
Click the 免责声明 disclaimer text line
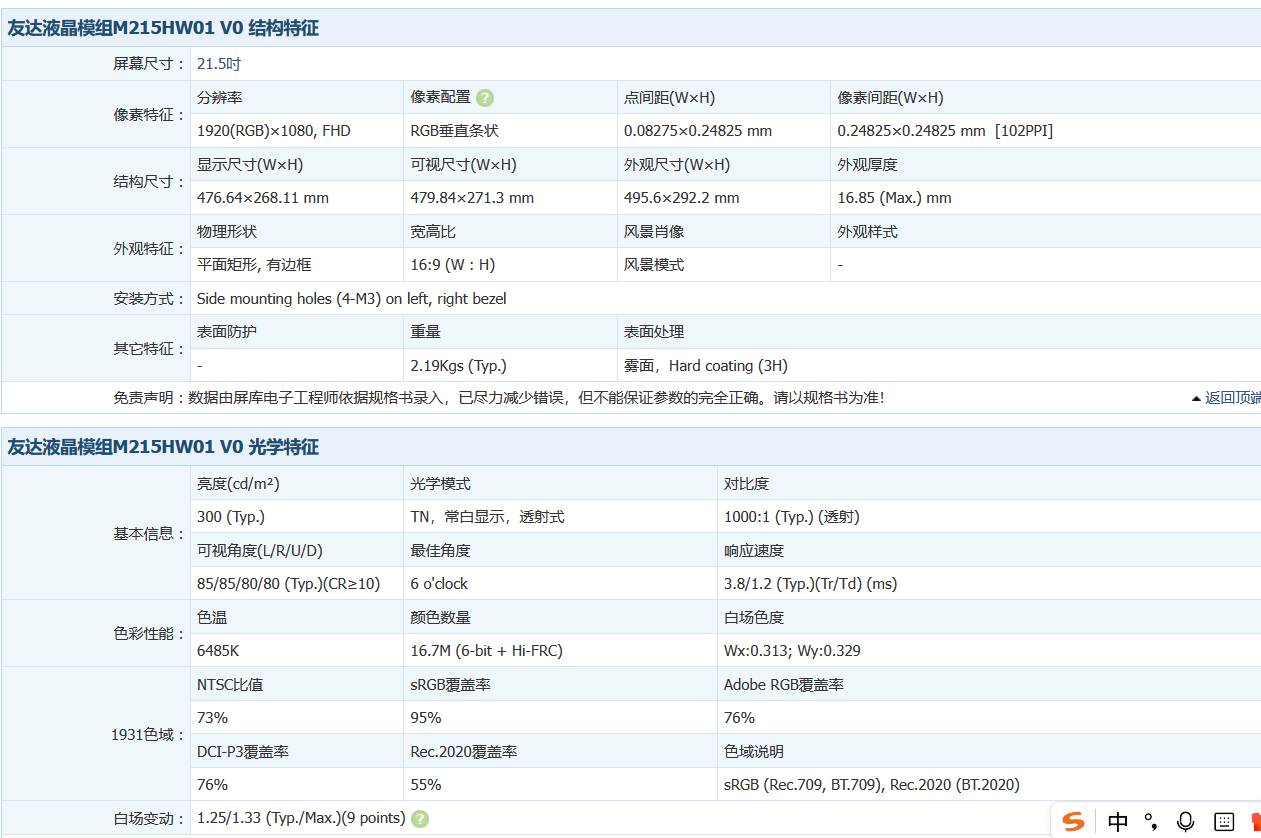499,398
